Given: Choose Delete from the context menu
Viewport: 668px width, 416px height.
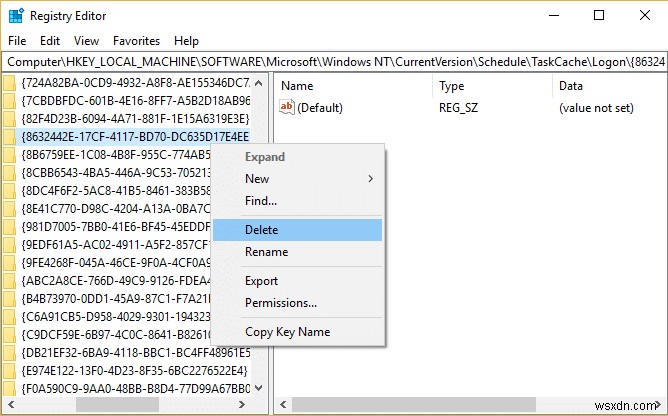Looking at the screenshot, I should point(298,230).
